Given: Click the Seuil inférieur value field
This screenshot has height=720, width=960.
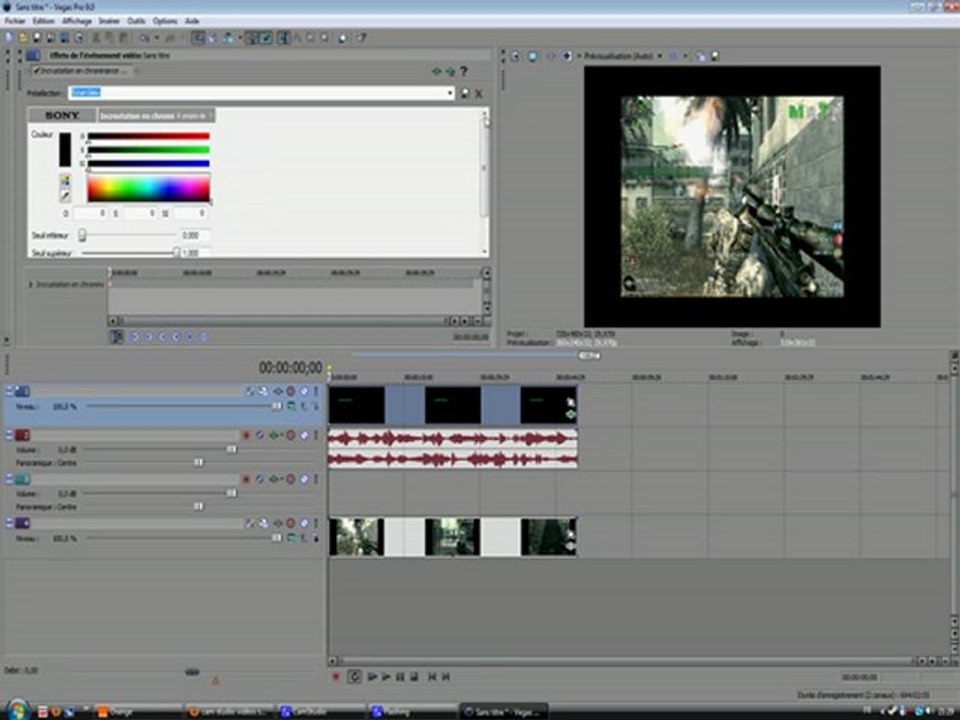Looking at the screenshot, I should click(195, 235).
